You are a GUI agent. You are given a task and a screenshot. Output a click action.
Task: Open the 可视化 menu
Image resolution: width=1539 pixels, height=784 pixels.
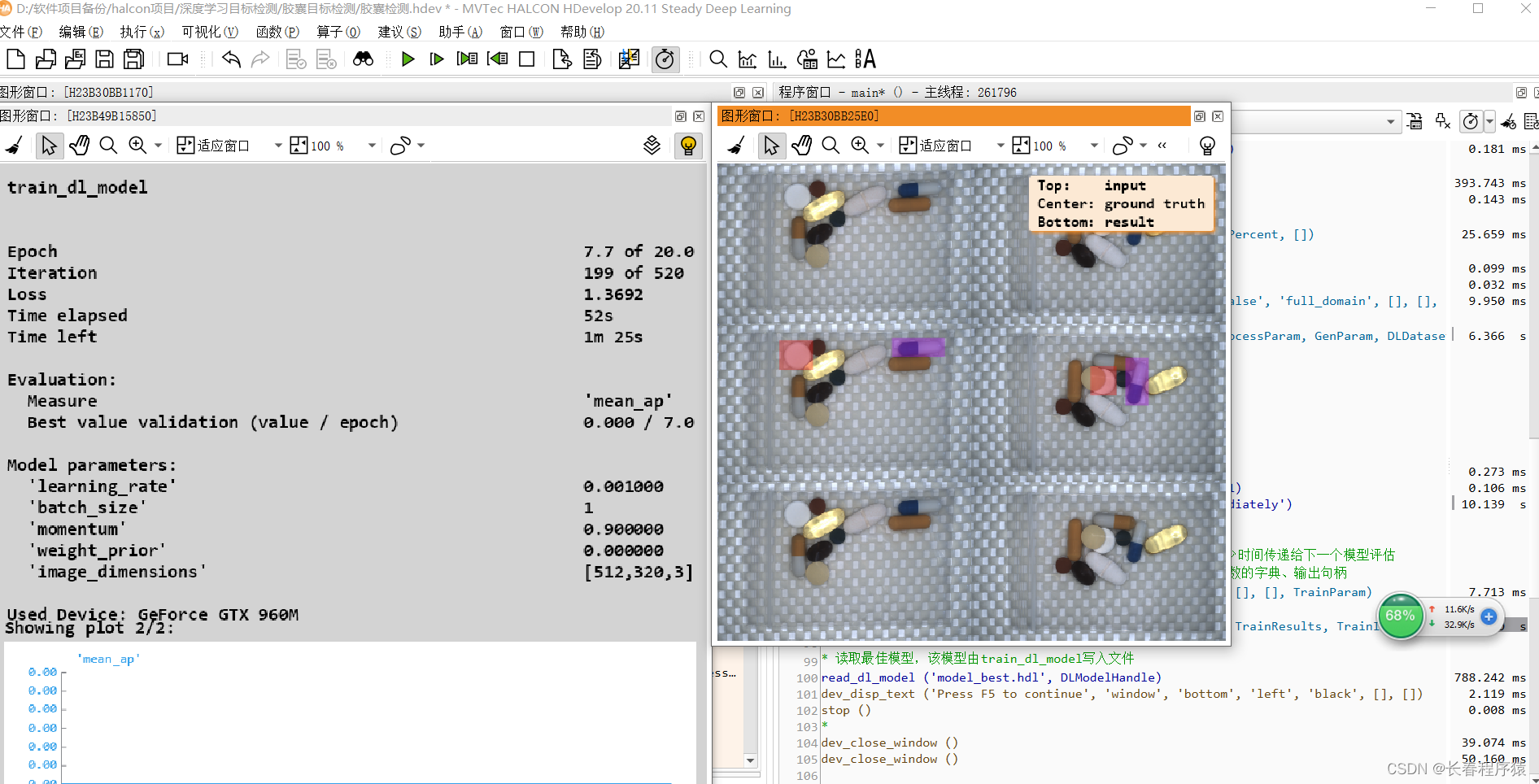pyautogui.click(x=210, y=32)
